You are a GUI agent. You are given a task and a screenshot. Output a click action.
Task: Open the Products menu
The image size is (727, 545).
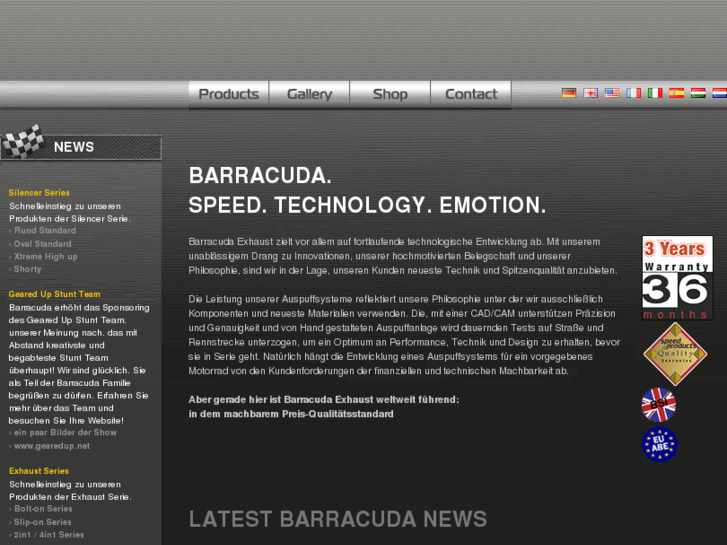coord(229,94)
